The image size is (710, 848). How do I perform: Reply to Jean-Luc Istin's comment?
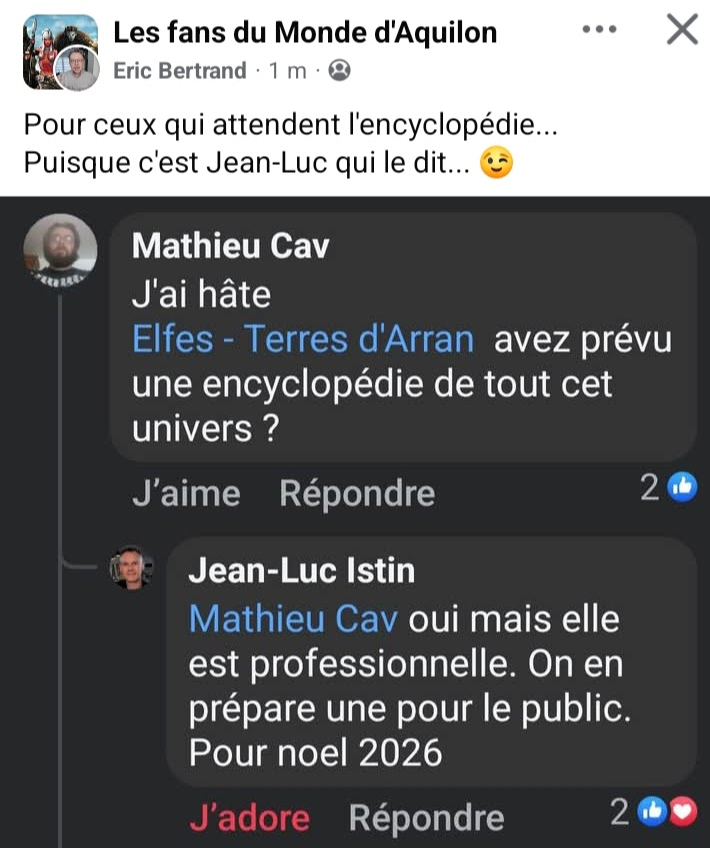(426, 818)
